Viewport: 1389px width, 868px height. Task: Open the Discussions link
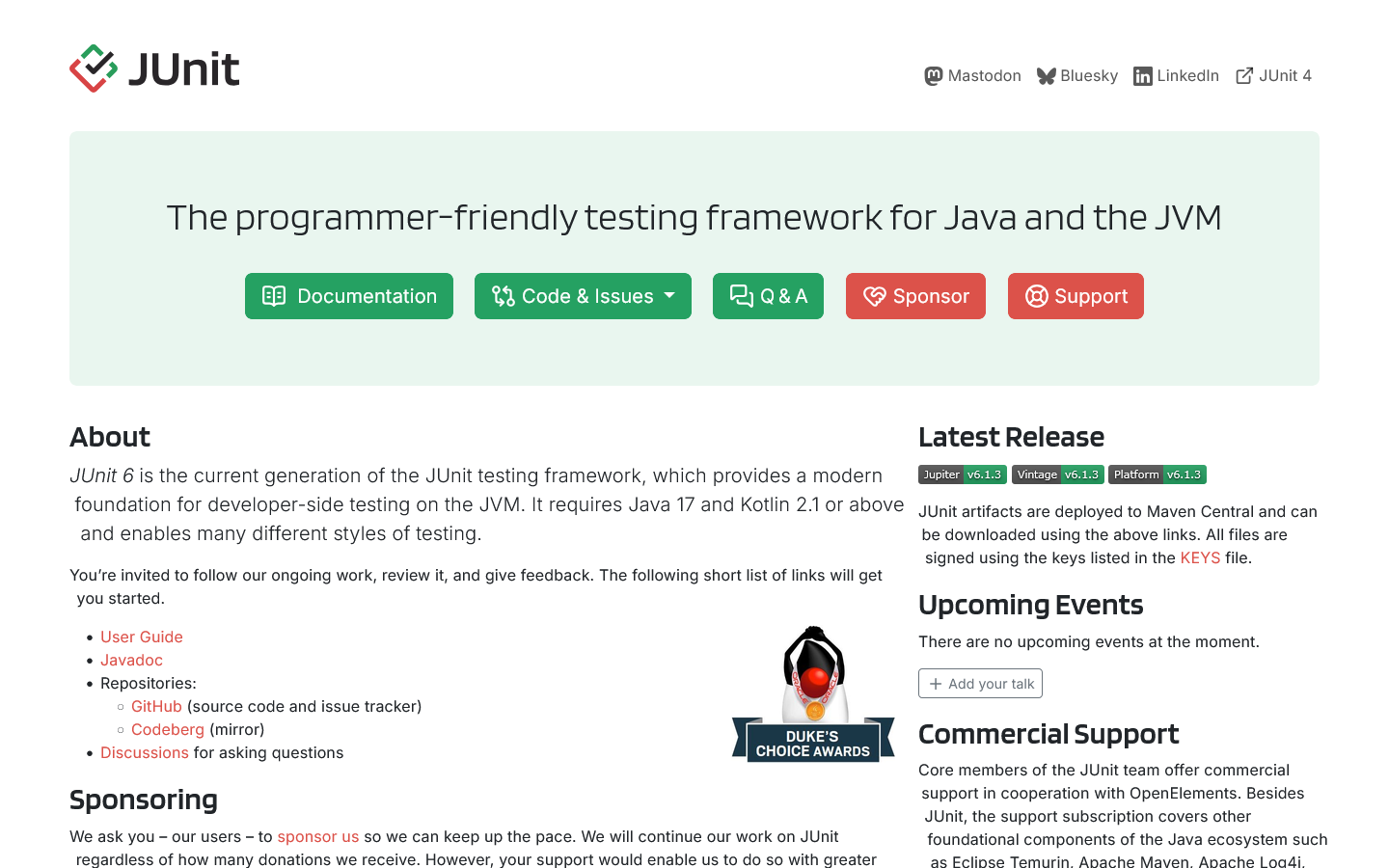[145, 753]
